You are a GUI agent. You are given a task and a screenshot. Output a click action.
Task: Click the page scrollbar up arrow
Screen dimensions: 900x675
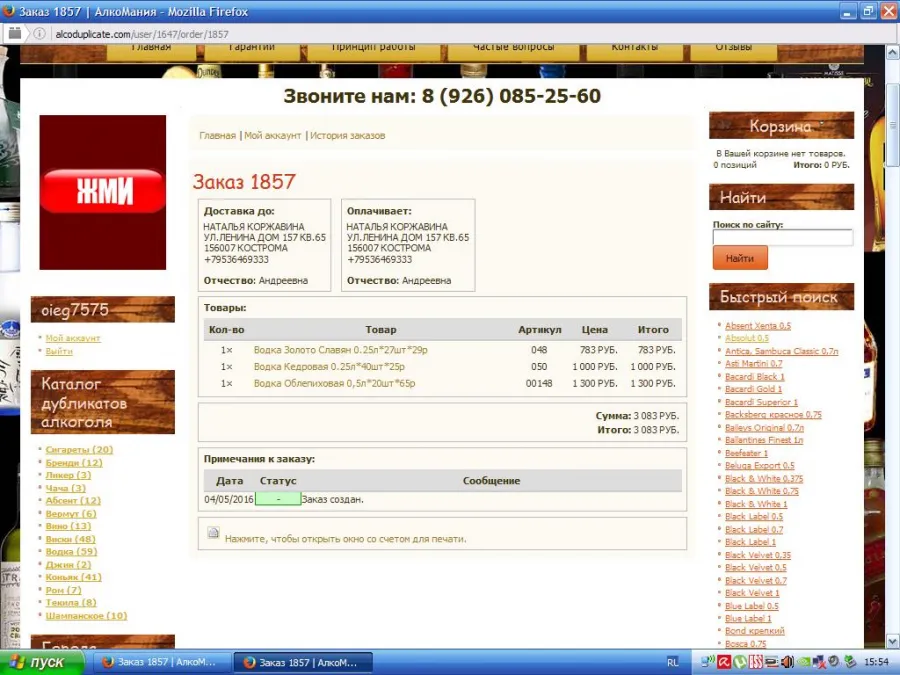pyautogui.click(x=893, y=53)
